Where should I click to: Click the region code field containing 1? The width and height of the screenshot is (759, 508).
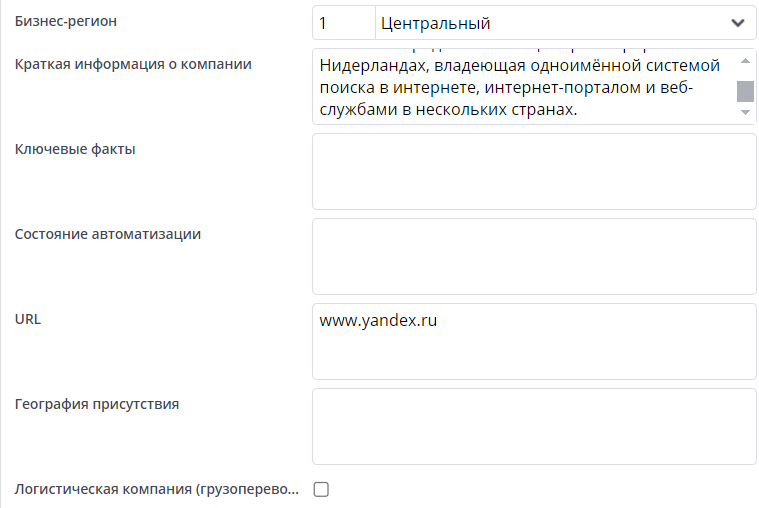click(x=343, y=23)
